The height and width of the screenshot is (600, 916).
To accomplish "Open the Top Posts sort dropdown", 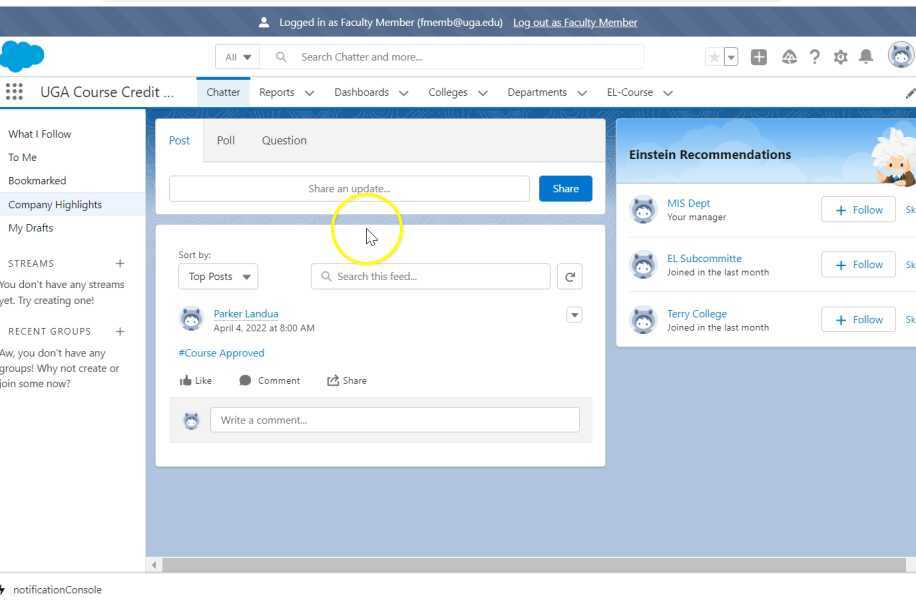I will click(218, 276).
